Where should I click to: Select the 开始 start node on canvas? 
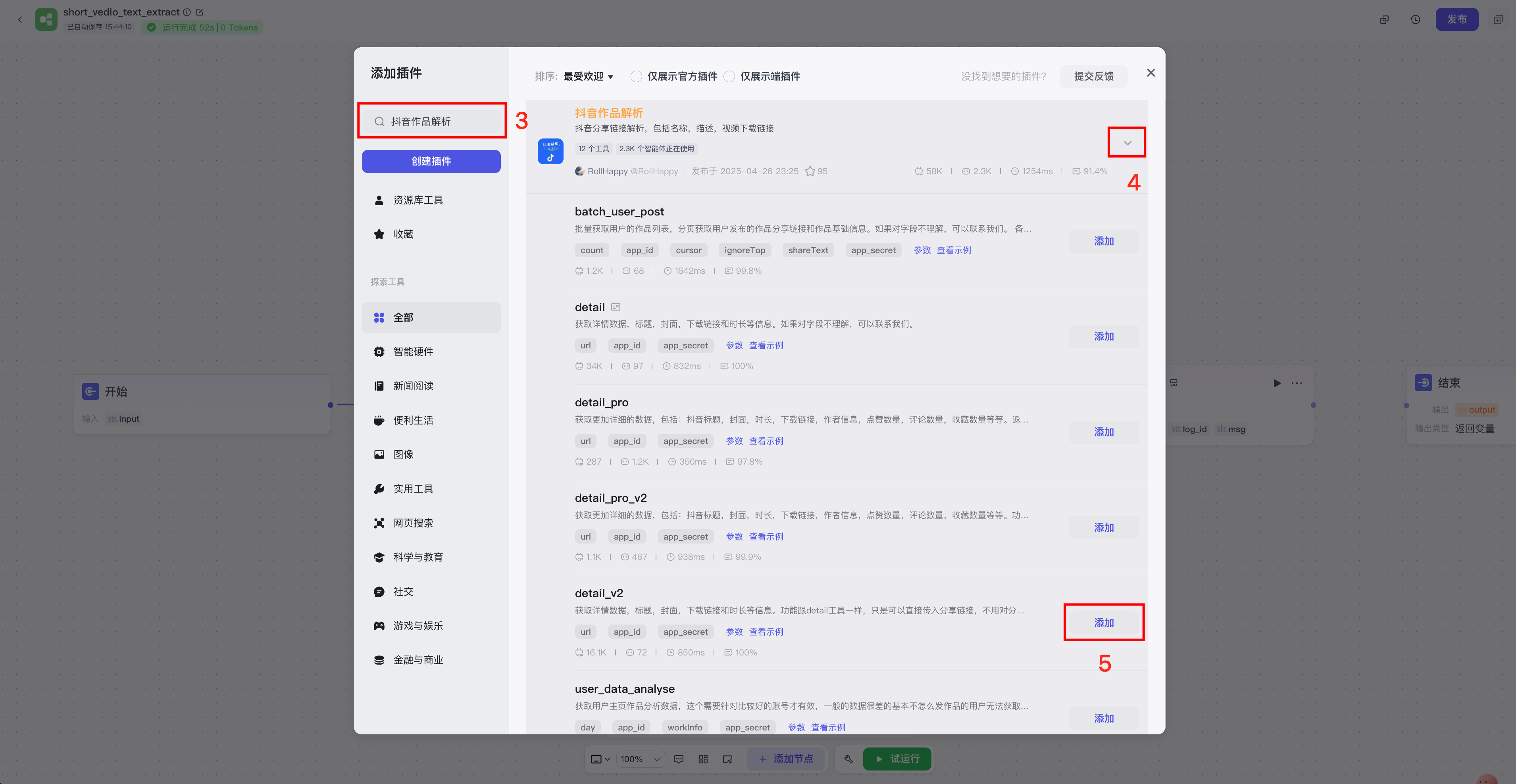[x=202, y=405]
